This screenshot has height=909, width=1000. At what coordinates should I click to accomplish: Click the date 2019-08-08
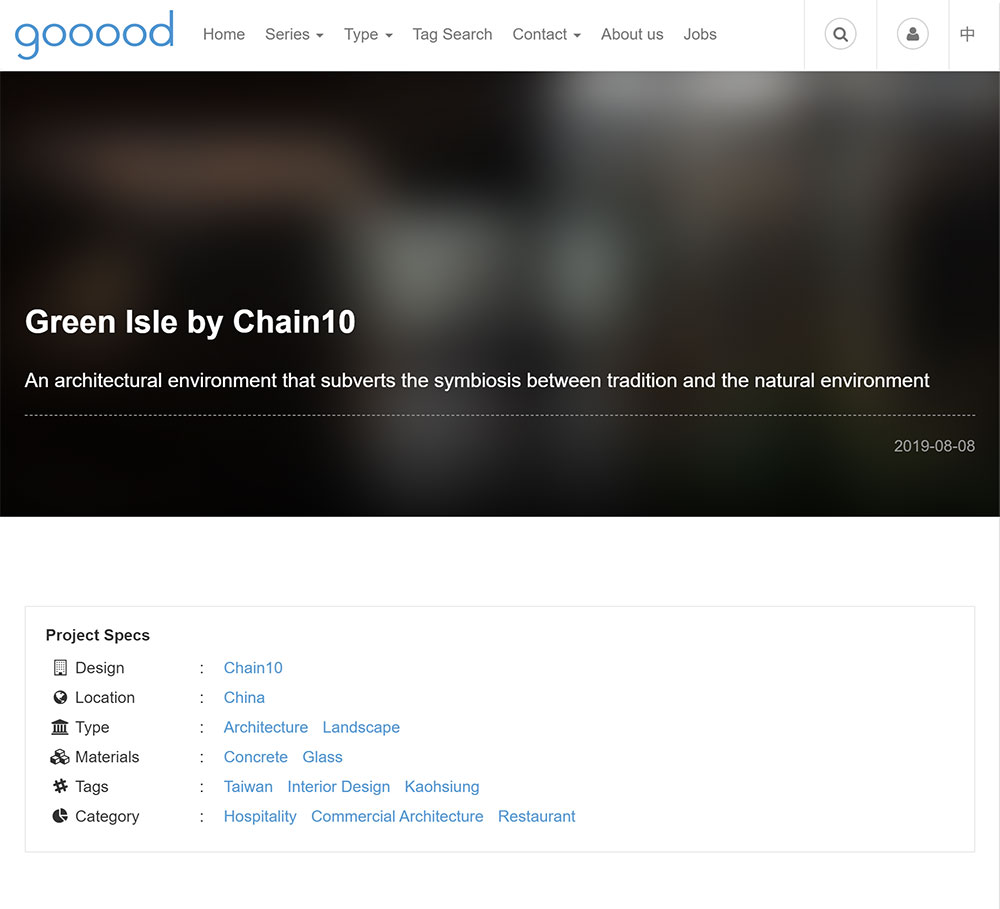934,446
